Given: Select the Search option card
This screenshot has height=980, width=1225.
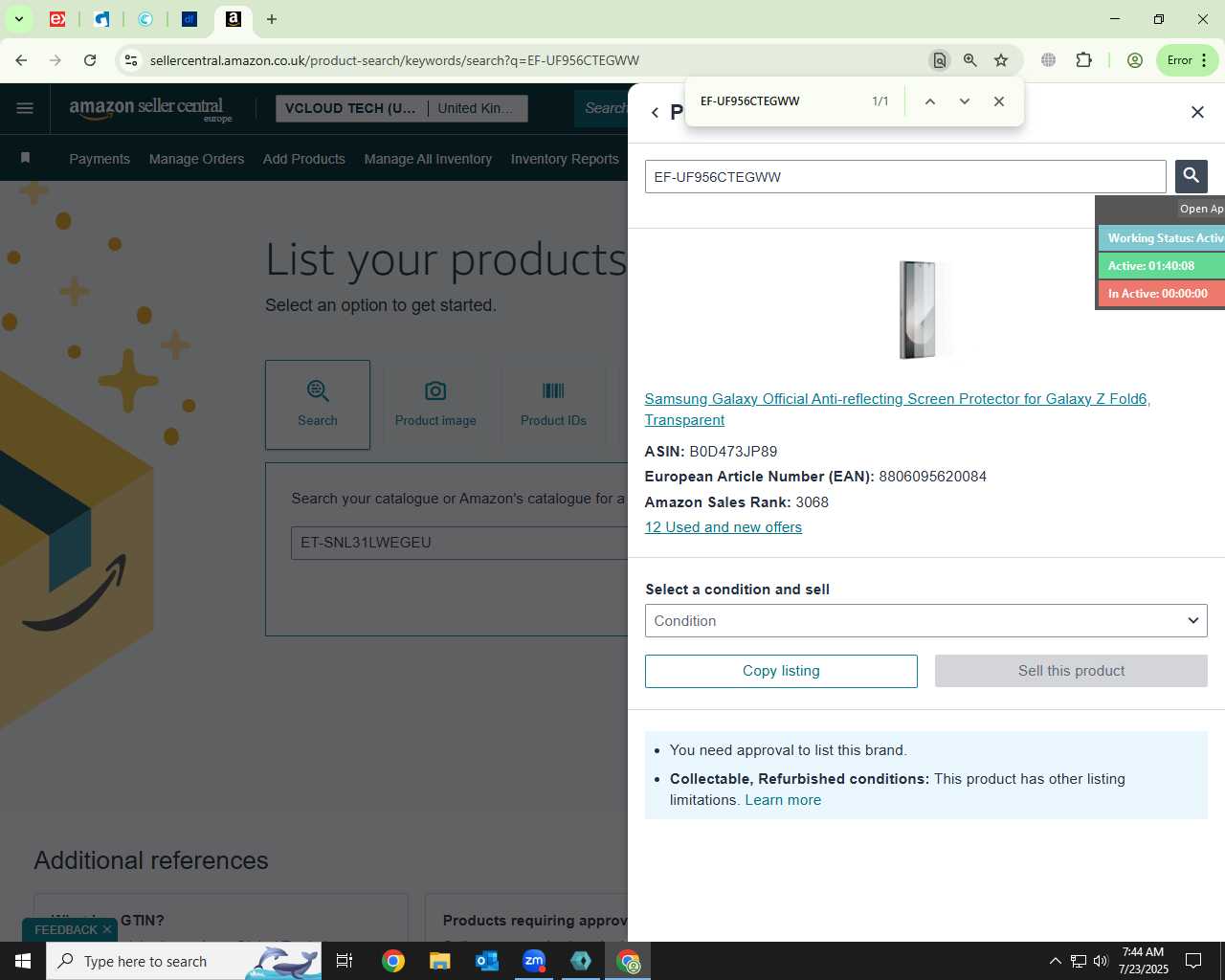Looking at the screenshot, I should [318, 405].
